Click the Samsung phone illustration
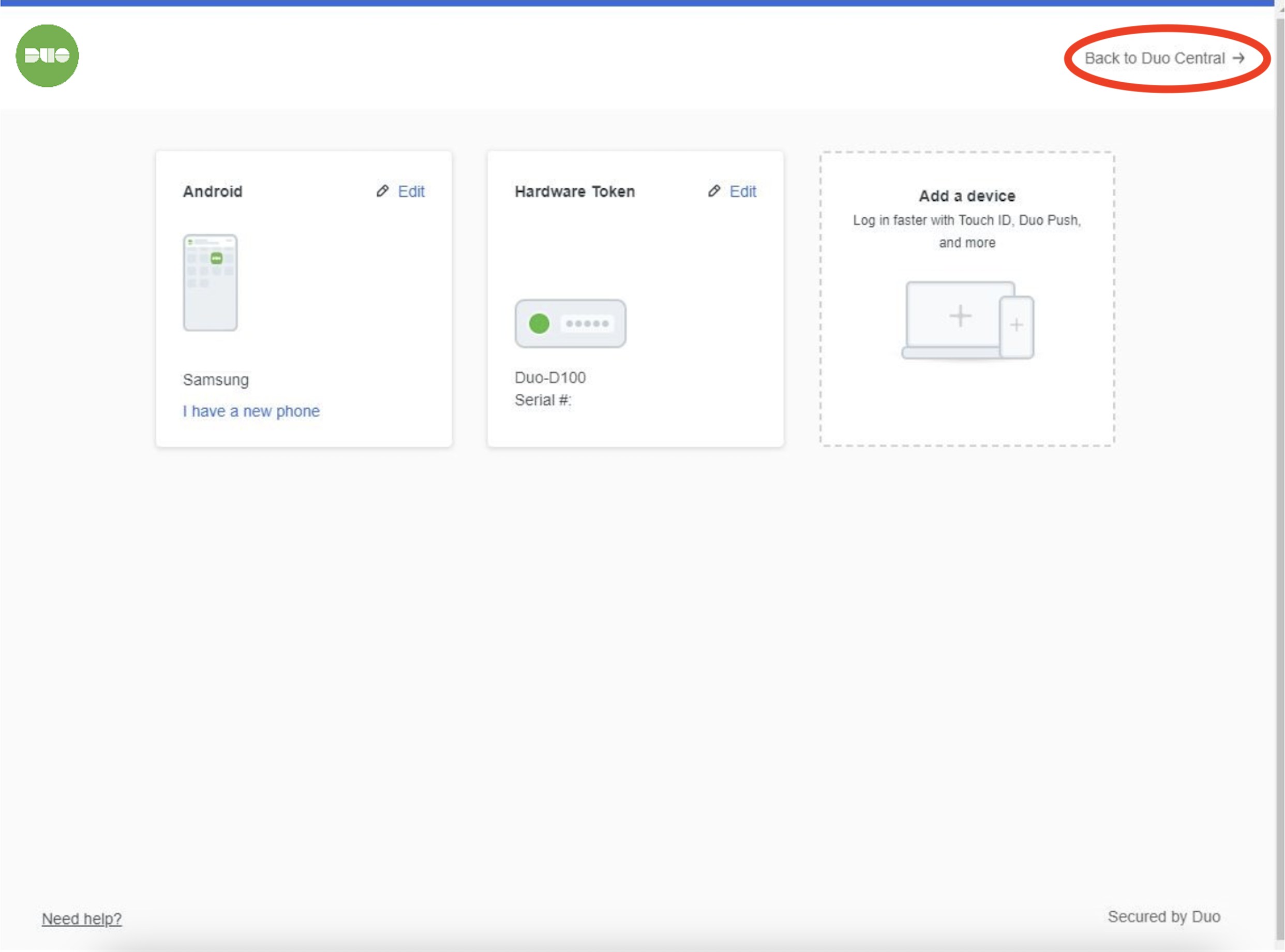 211,282
